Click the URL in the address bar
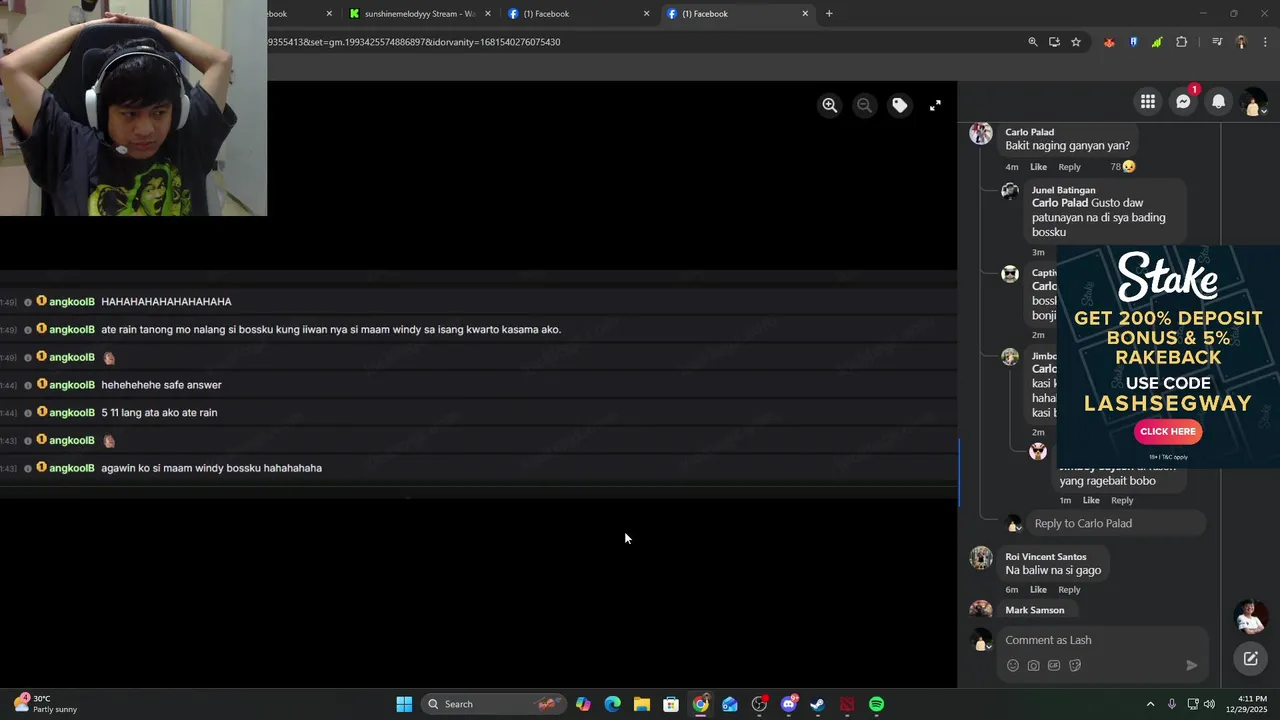This screenshot has width=1280, height=720. point(414,42)
